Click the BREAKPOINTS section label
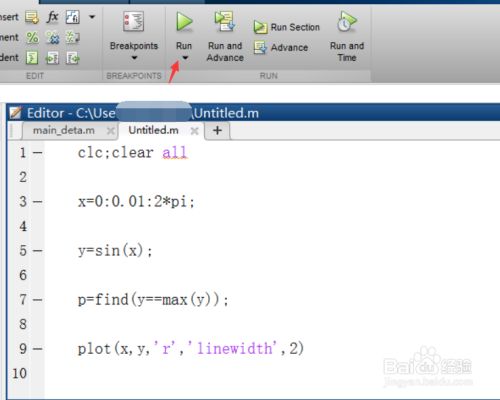Image resolution: width=500 pixels, height=400 pixels. [134, 76]
